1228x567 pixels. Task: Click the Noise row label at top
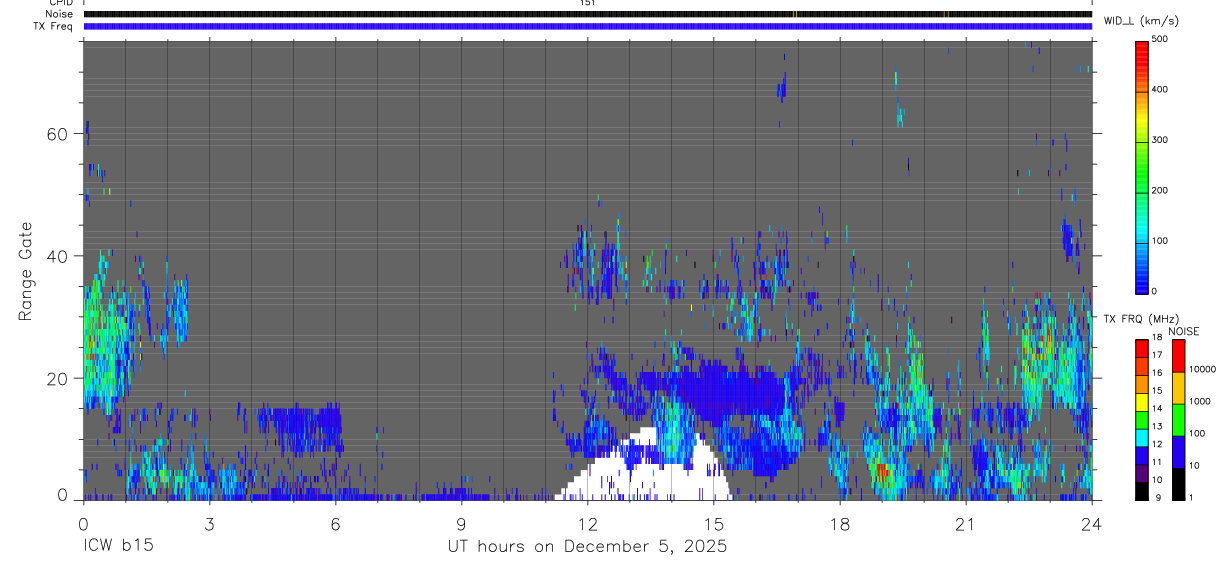(x=60, y=14)
